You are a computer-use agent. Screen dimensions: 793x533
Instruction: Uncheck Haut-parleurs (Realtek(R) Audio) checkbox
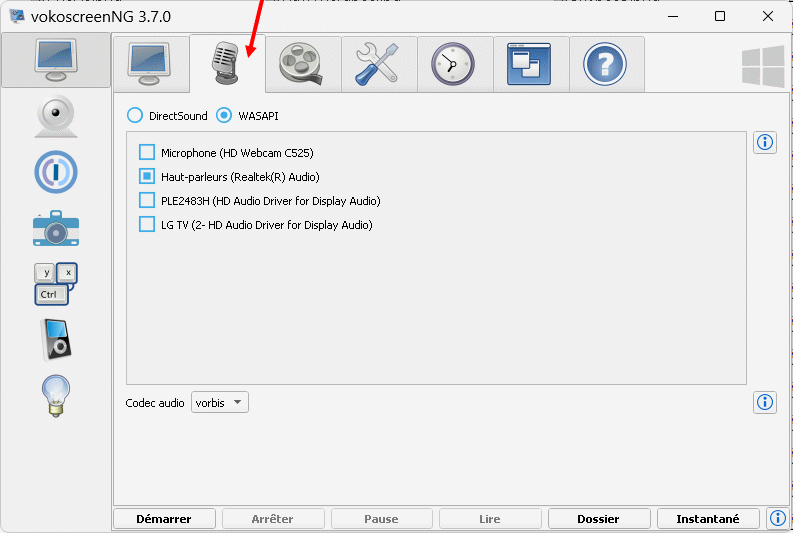pyautogui.click(x=147, y=176)
